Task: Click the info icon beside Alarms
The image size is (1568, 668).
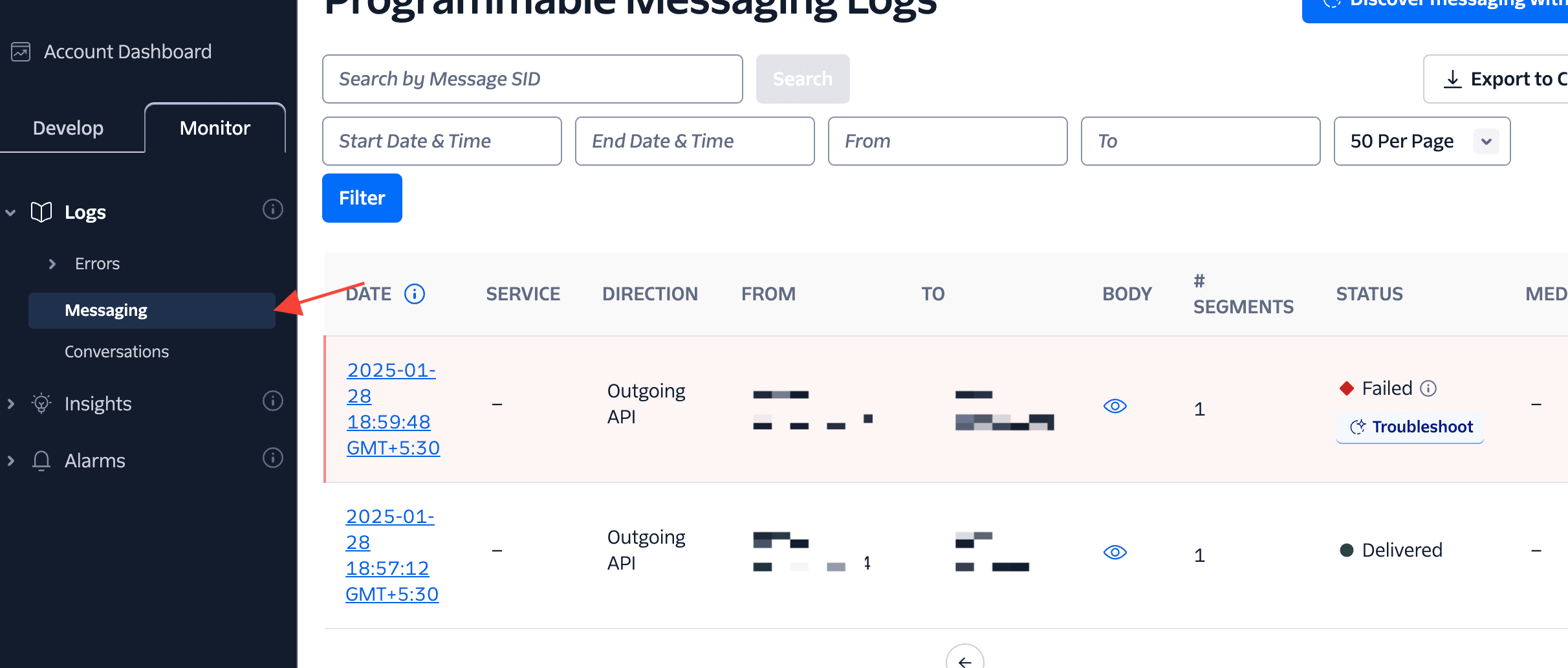Action: click(272, 458)
